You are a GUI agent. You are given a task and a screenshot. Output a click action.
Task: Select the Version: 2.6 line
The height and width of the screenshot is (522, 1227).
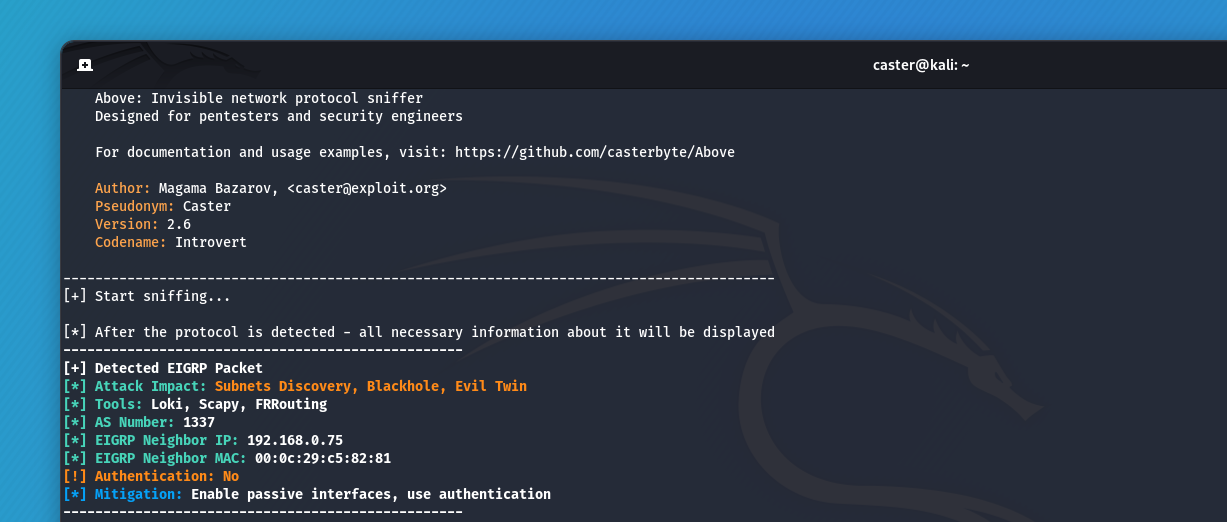pyautogui.click(x=143, y=224)
